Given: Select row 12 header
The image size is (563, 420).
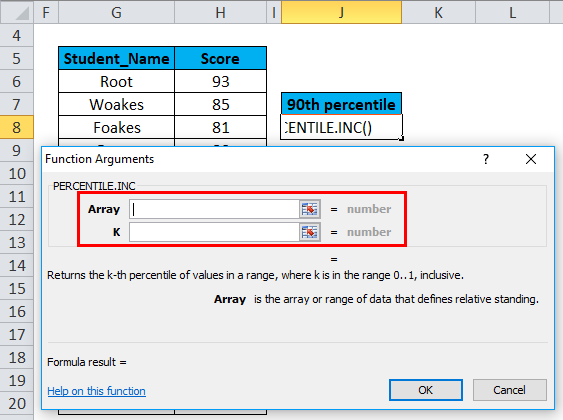Looking at the screenshot, I should [x=17, y=219].
